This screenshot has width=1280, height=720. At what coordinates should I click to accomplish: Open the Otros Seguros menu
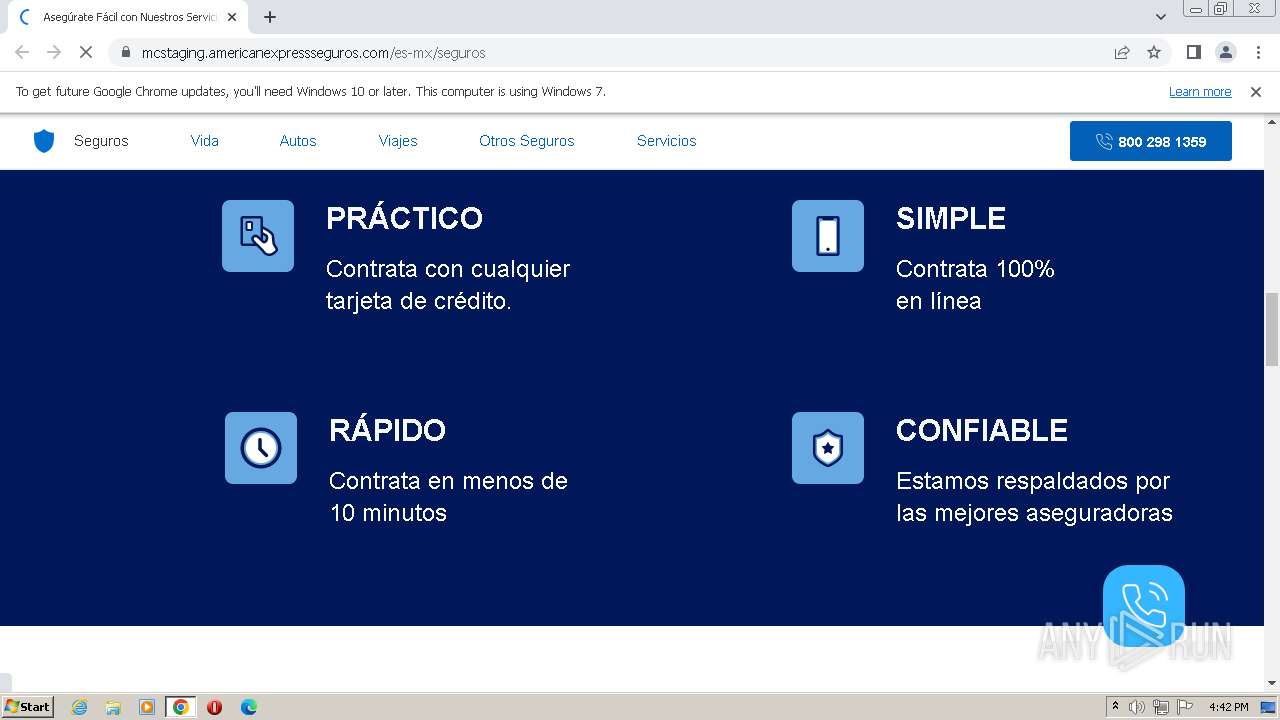tap(527, 141)
